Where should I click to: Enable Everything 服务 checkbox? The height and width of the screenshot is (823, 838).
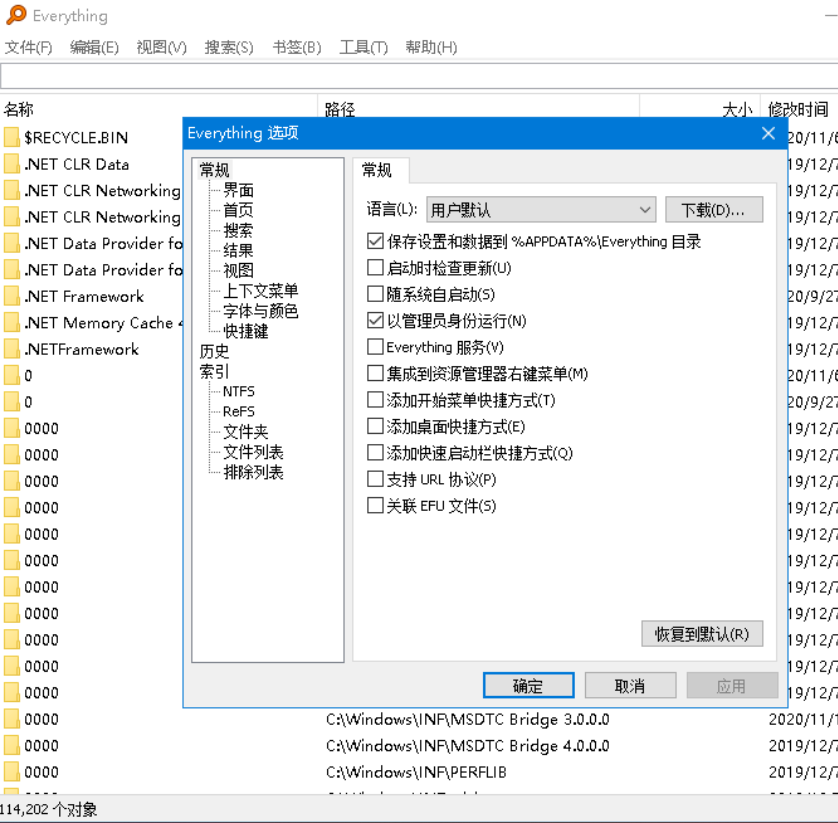point(376,347)
